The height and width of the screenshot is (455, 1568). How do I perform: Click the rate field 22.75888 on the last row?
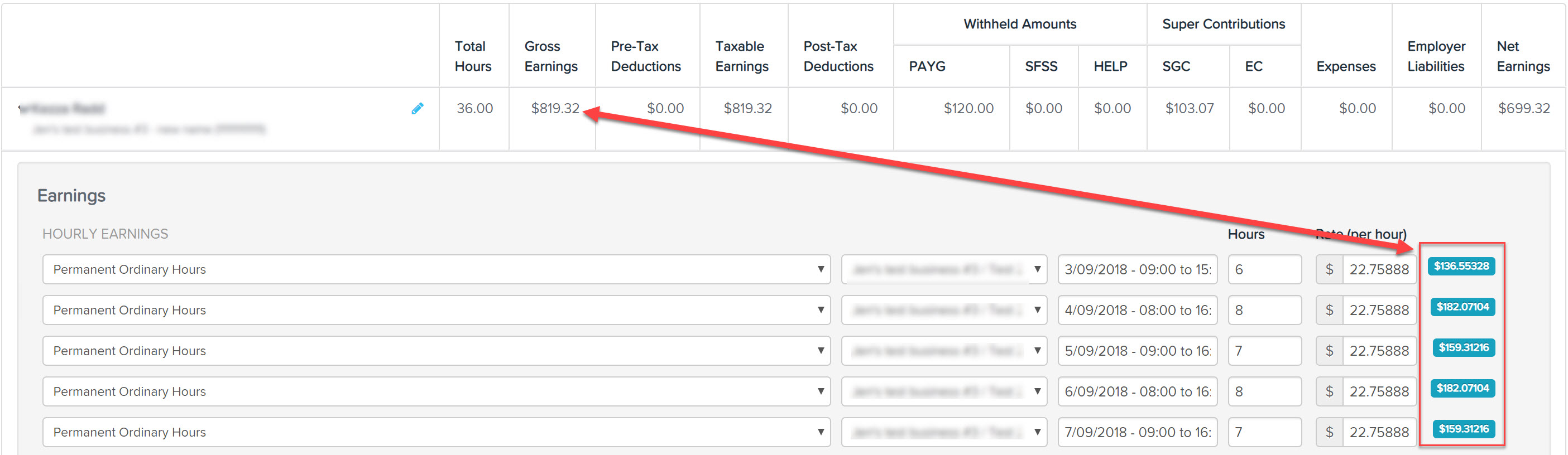(x=1380, y=432)
